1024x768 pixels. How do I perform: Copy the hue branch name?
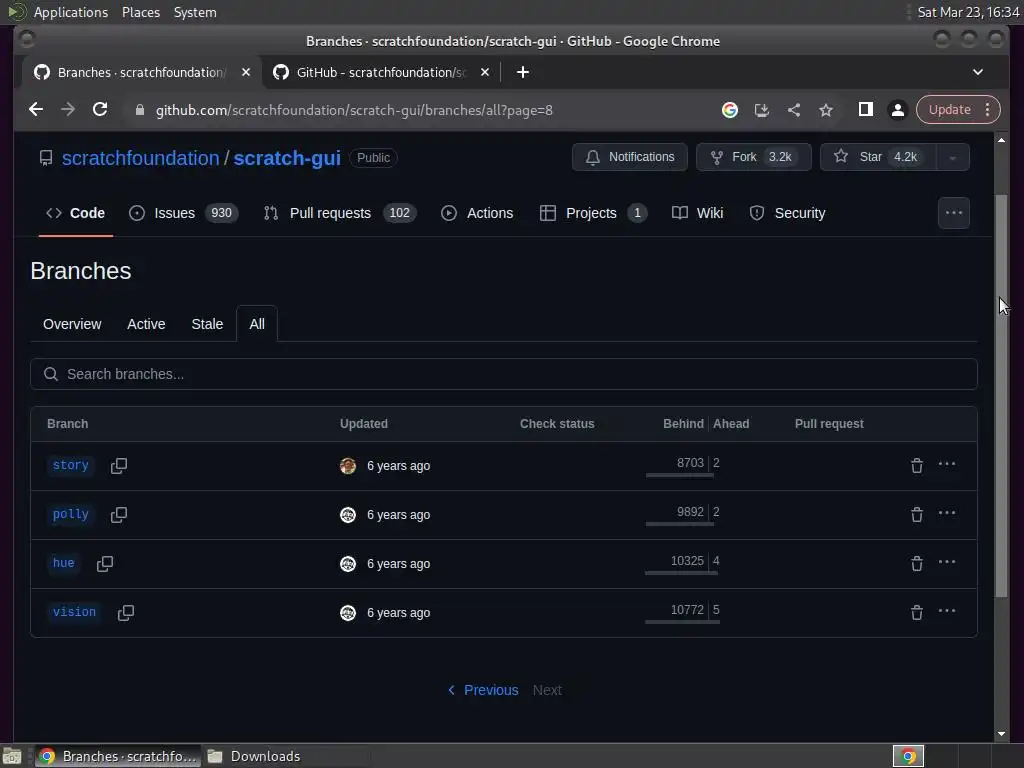[104, 564]
